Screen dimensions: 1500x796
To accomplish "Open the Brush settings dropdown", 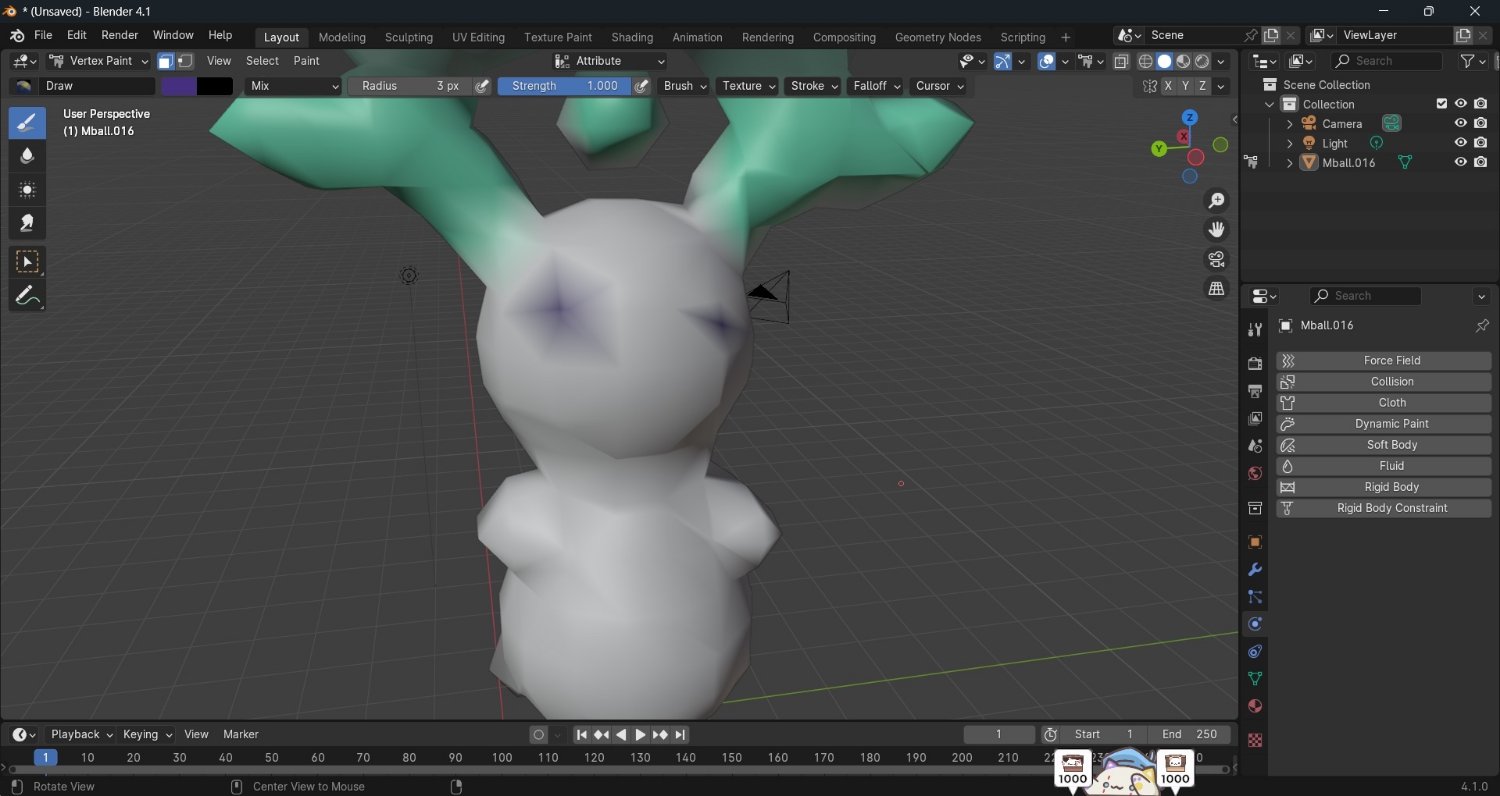I will 685,86.
